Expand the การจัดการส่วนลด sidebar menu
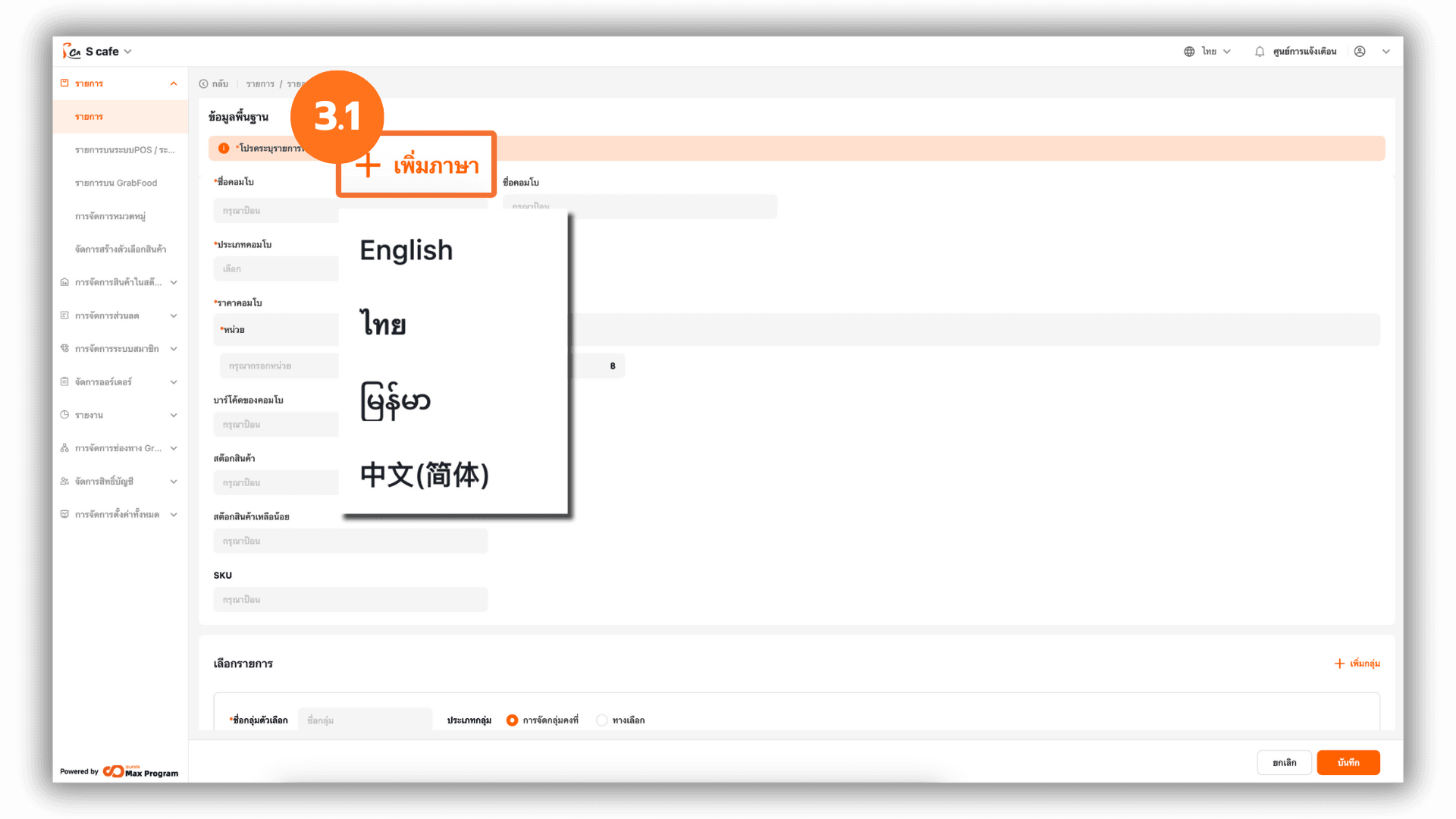1456x819 pixels. (x=174, y=315)
